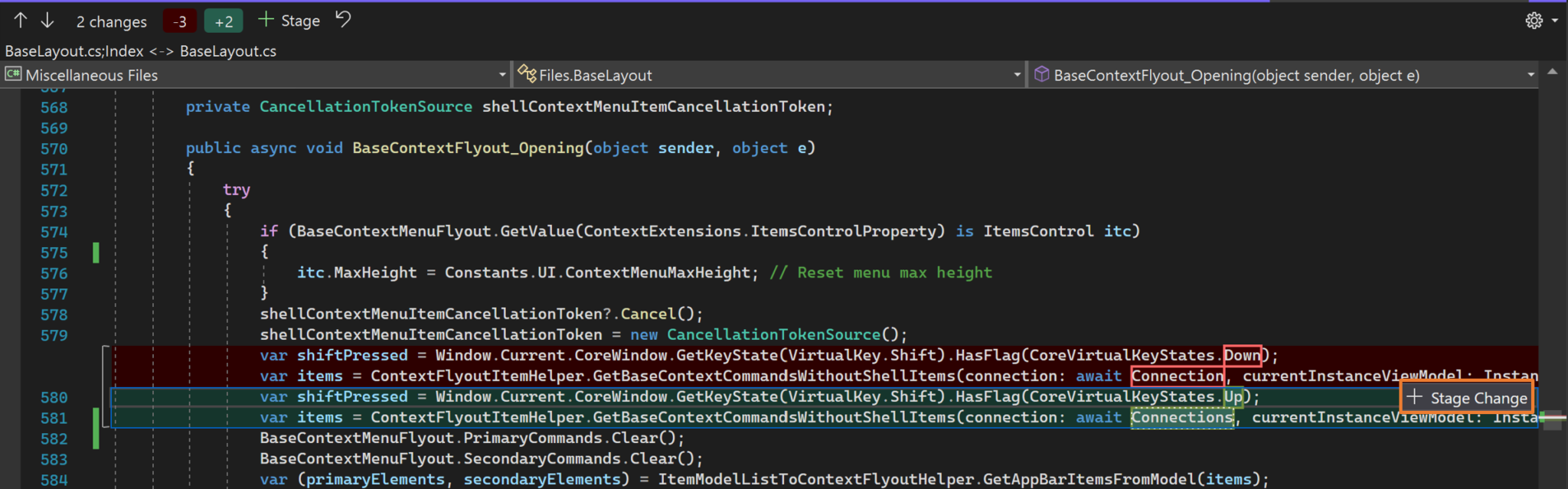
Task: Click the green change marker at line 575
Action: click(x=96, y=253)
